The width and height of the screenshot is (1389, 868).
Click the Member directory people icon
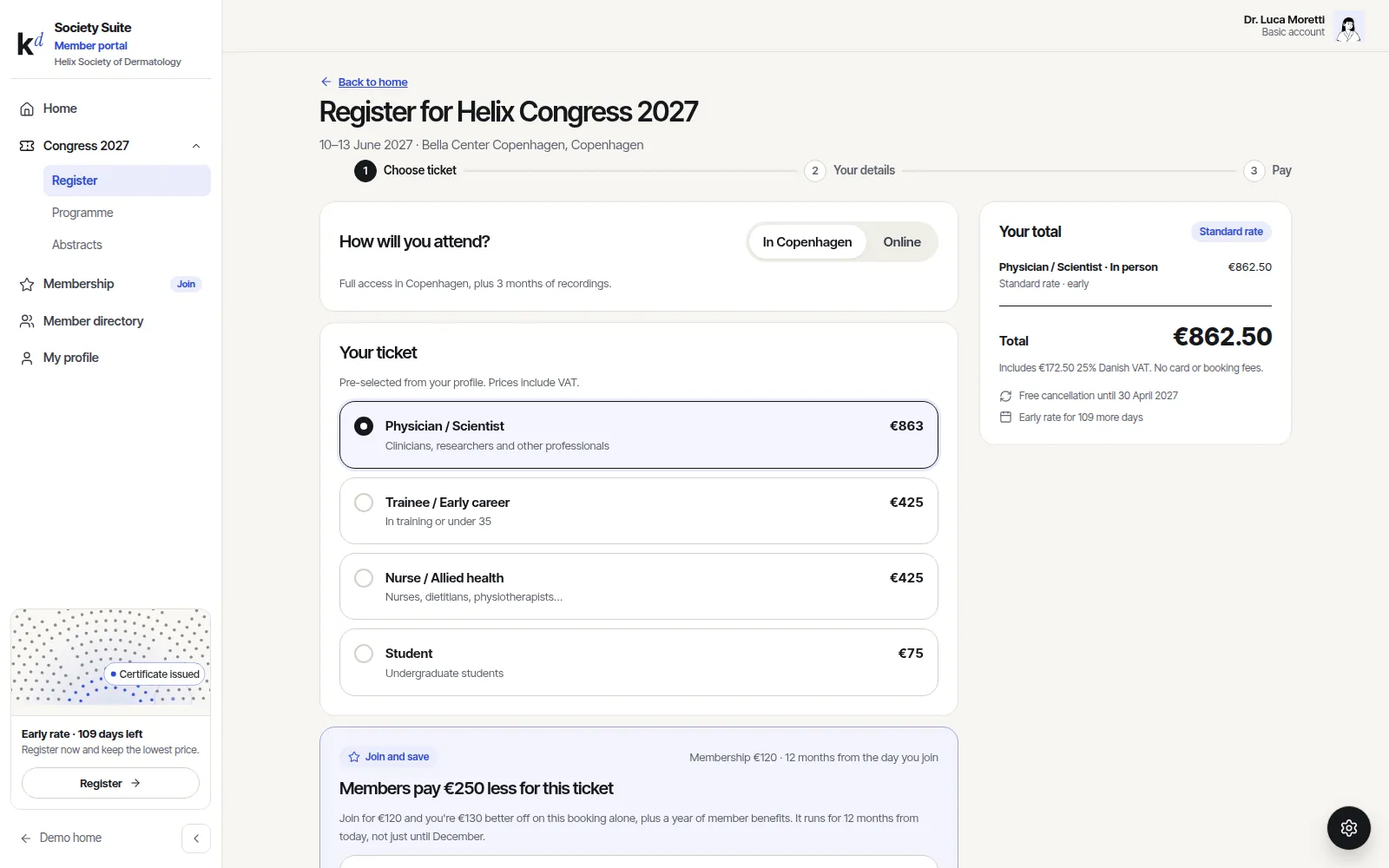(27, 321)
